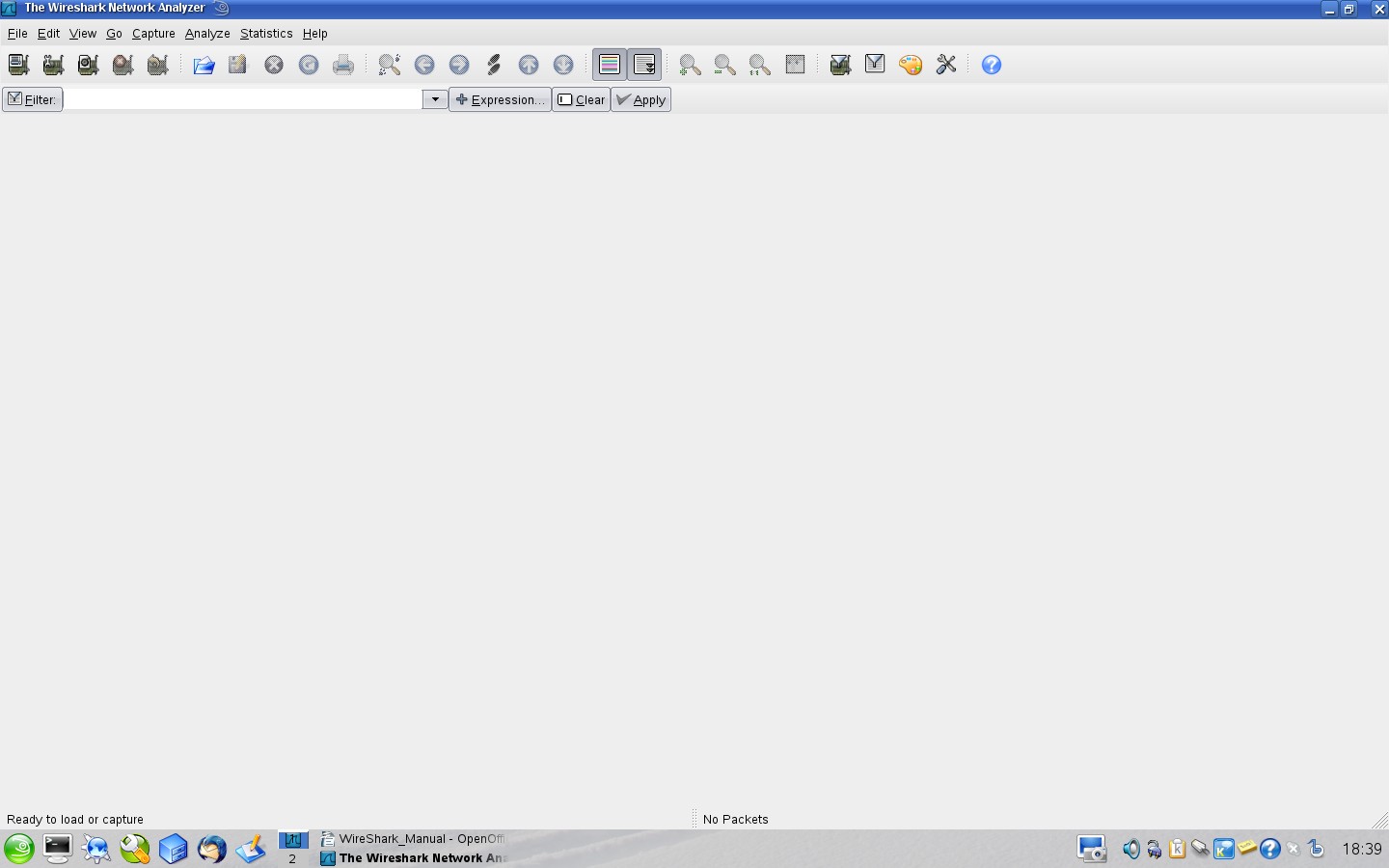Image resolution: width=1389 pixels, height=868 pixels.
Task: Open display filters dialog icon
Action: (x=876, y=65)
